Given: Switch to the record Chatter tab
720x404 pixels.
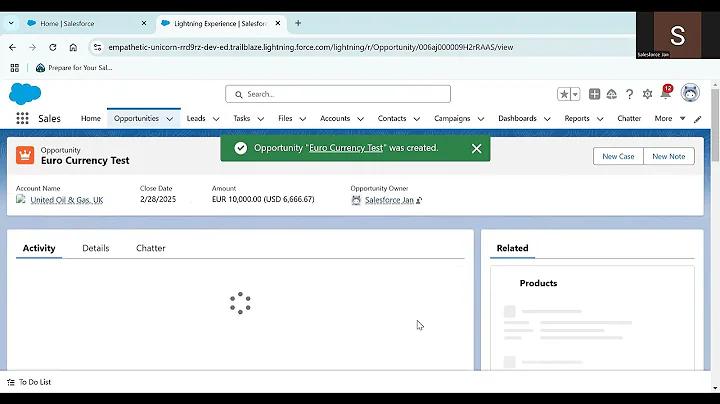Looking at the screenshot, I should click(151, 248).
